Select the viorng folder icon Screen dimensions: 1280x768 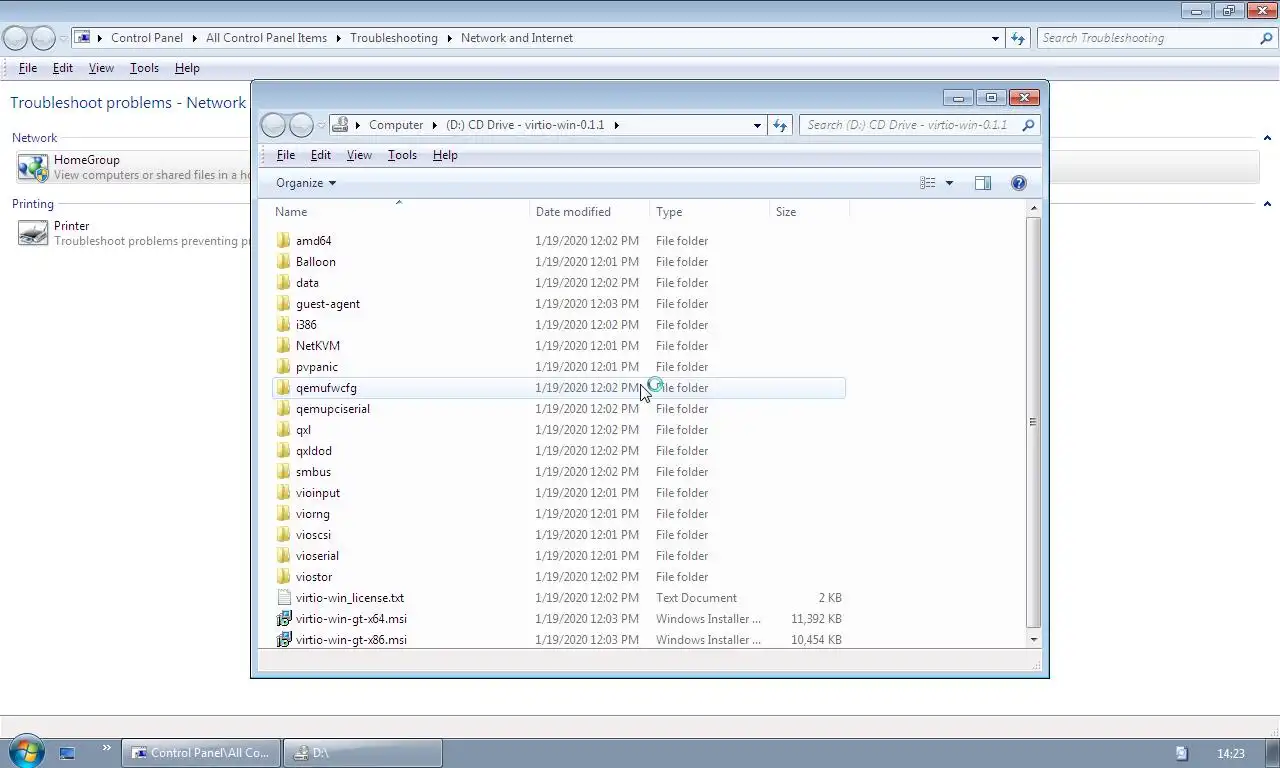tap(284, 514)
